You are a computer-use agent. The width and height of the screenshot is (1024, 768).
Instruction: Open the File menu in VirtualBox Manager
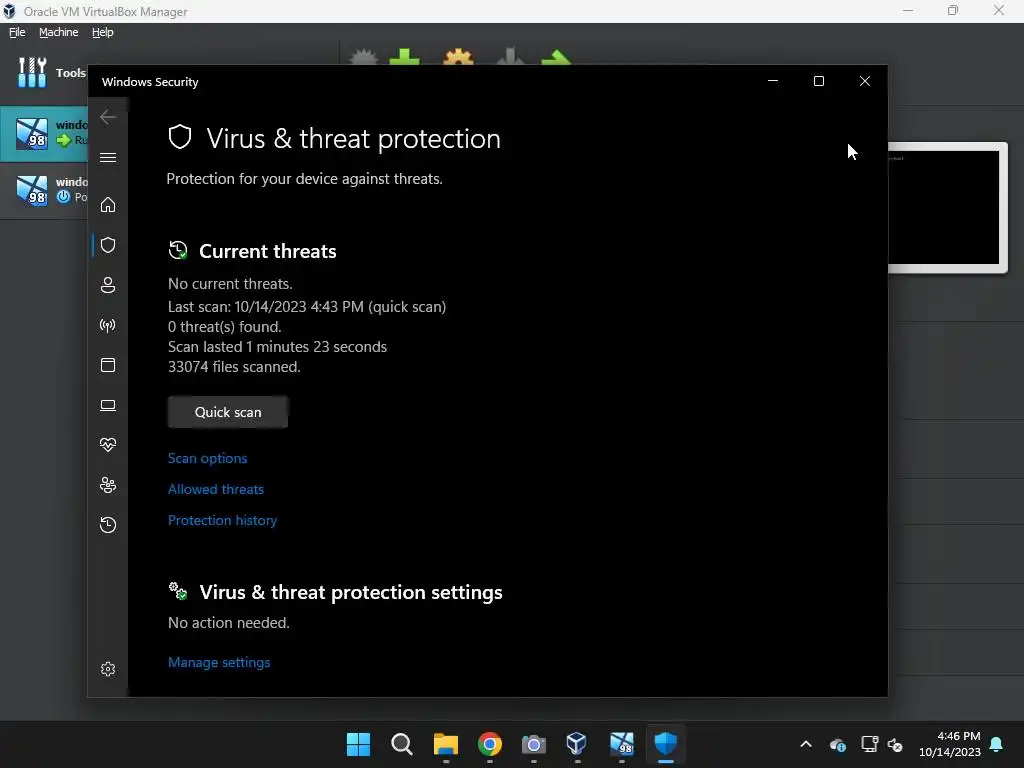[x=17, y=32]
